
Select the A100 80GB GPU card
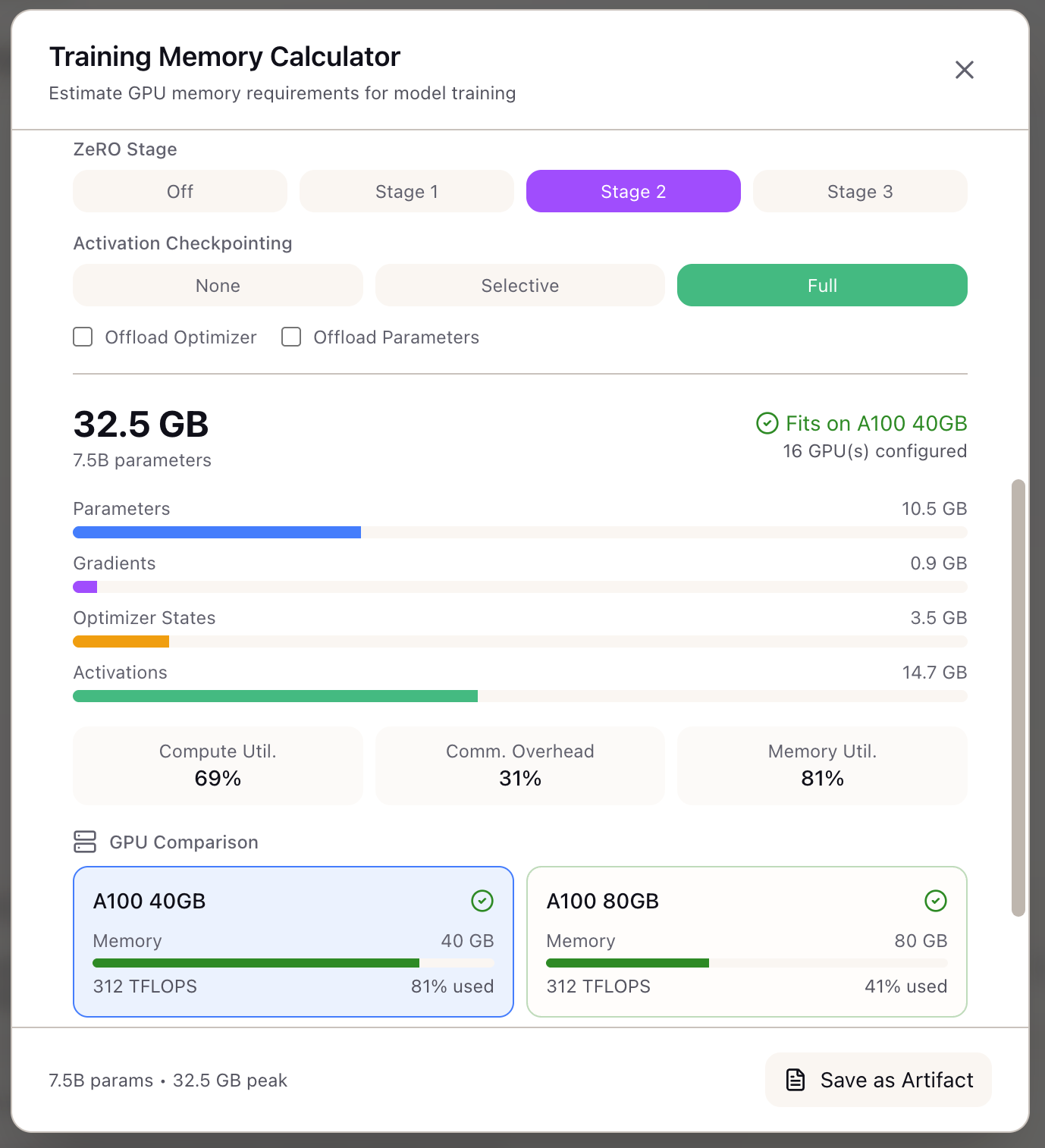coord(746,942)
